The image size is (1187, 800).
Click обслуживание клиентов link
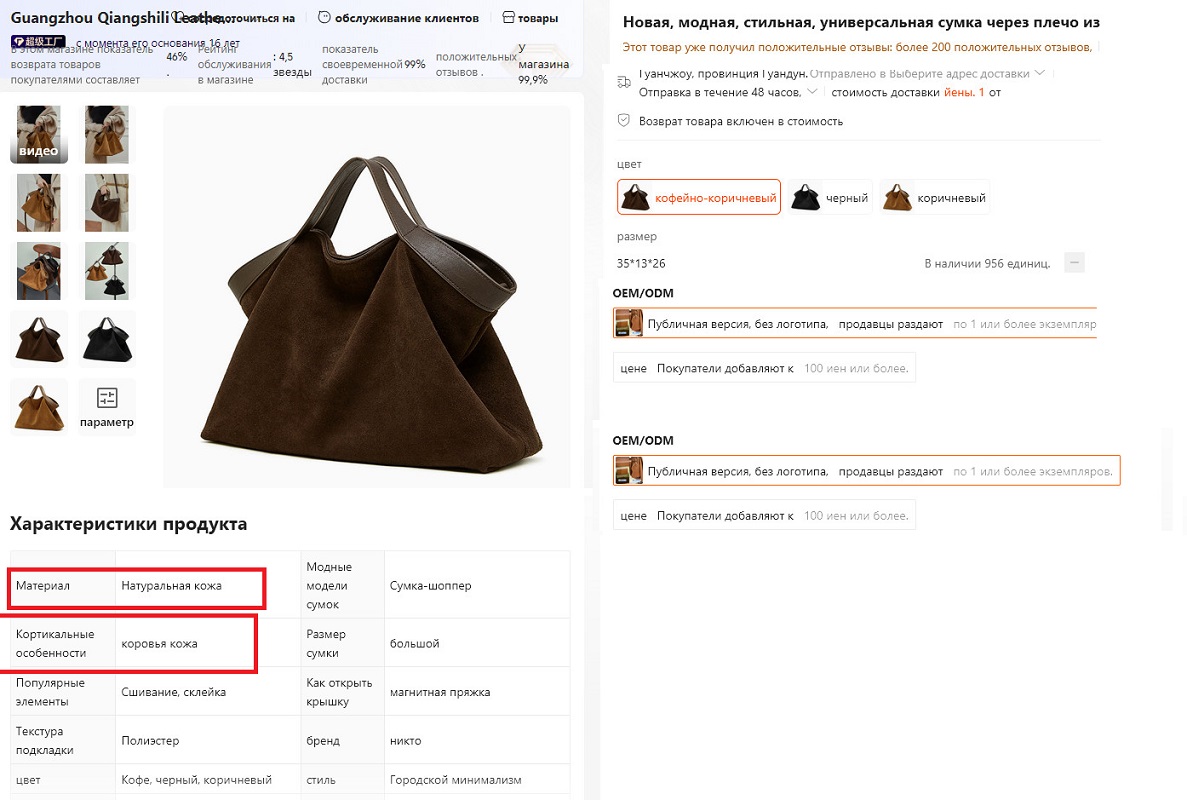click(407, 17)
